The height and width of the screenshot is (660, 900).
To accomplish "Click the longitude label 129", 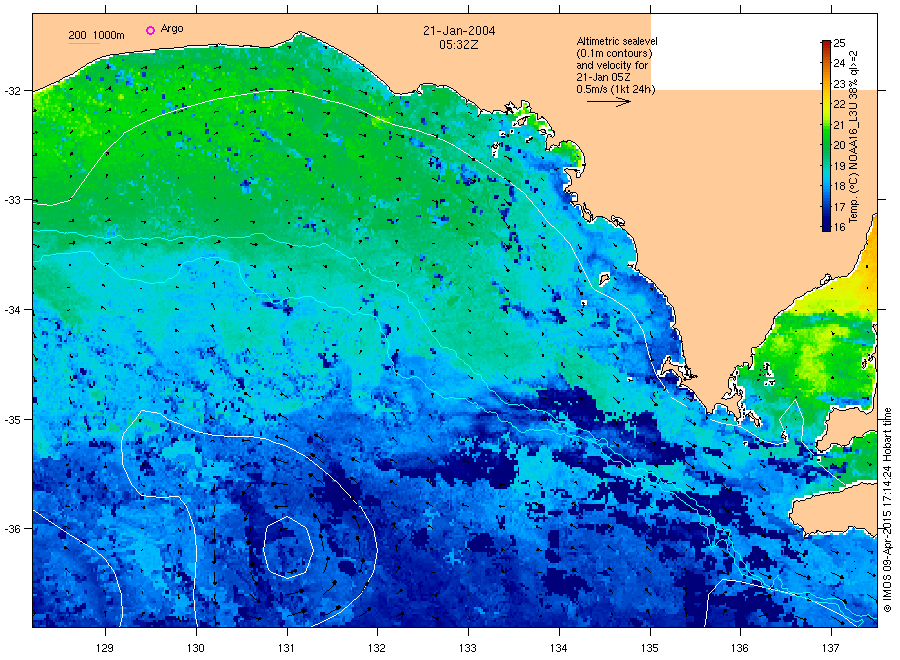I will click(105, 648).
